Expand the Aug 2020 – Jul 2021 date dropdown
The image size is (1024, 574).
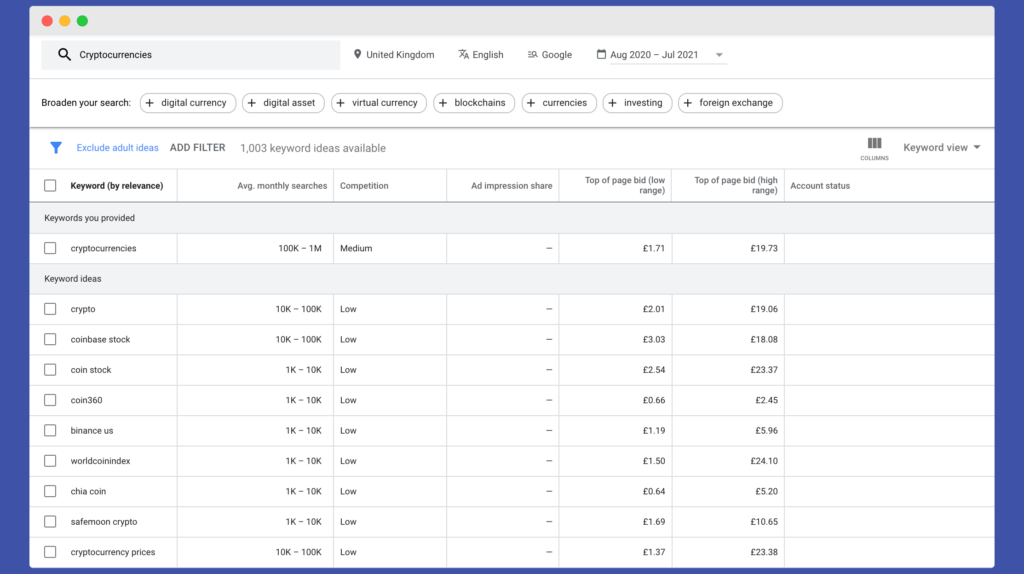719,55
